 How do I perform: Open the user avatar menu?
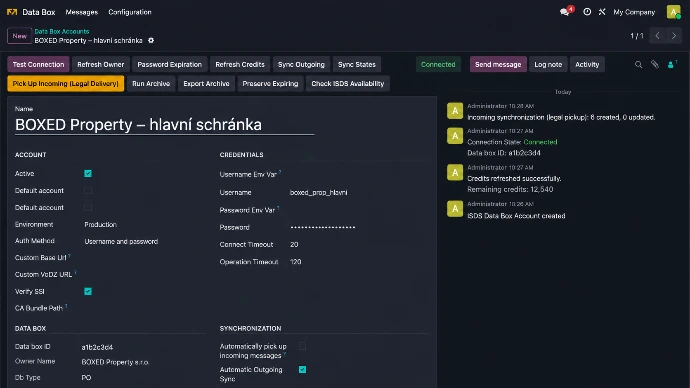tap(673, 12)
